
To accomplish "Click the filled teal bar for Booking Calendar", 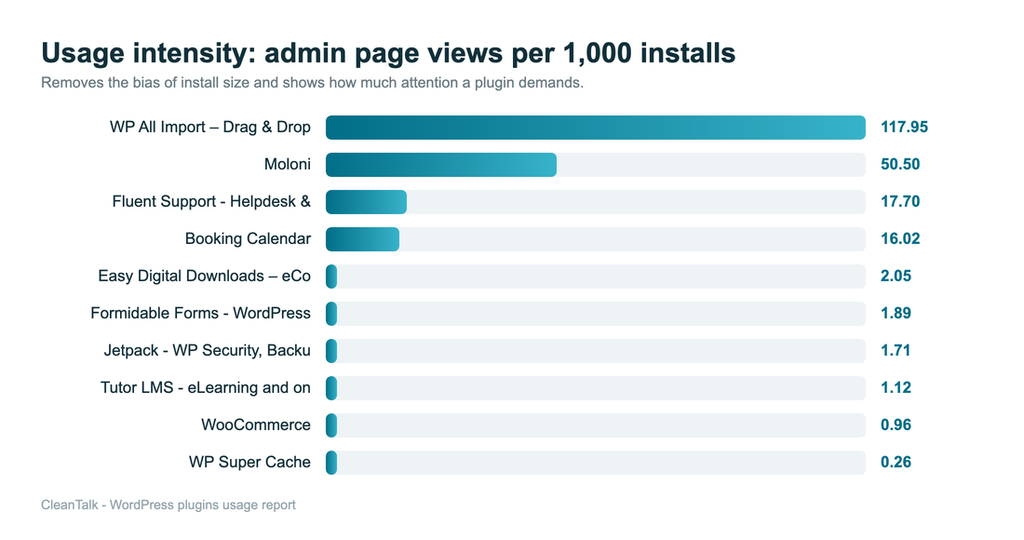I will [x=362, y=239].
